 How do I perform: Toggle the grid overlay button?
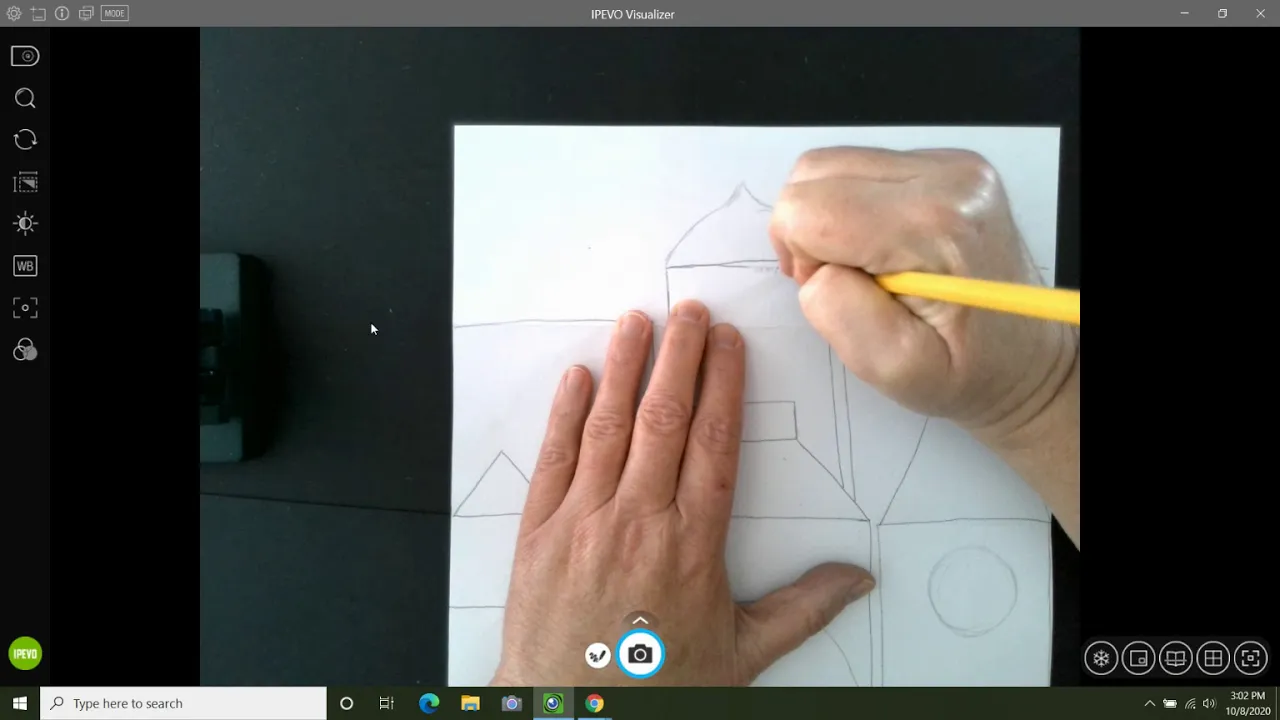pos(1213,658)
